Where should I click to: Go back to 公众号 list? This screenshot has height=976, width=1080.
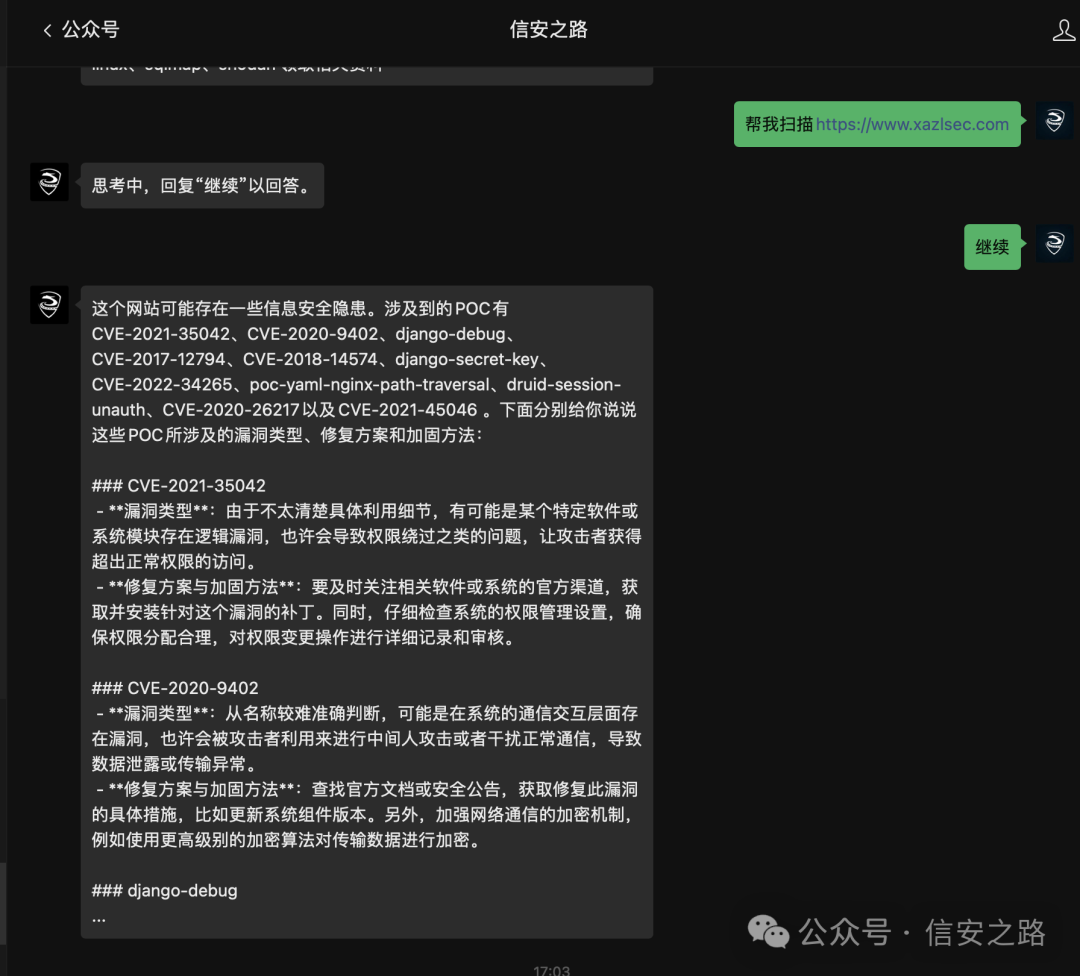coord(81,30)
